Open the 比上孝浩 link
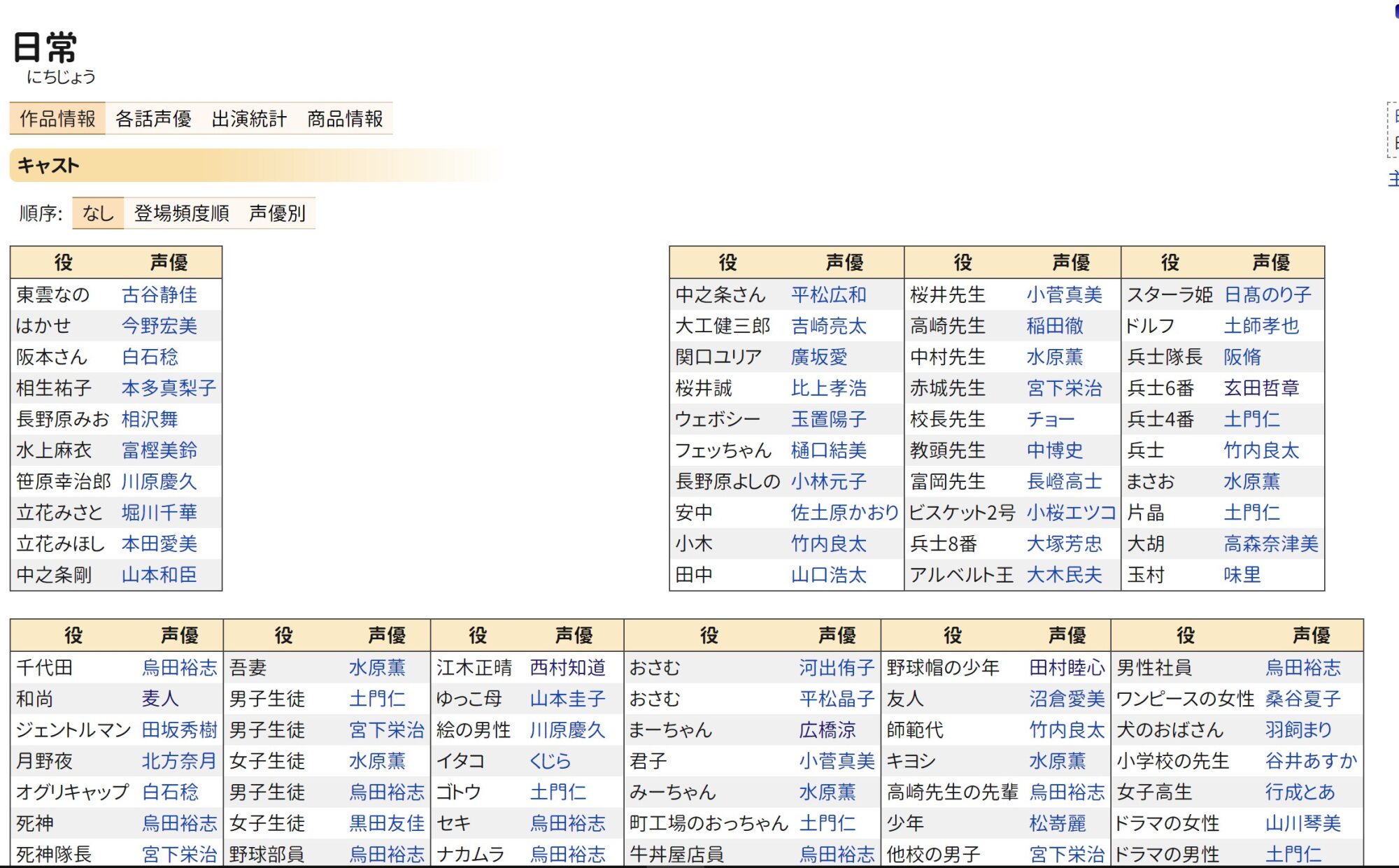Screen dimensions: 1399x868 829,388
